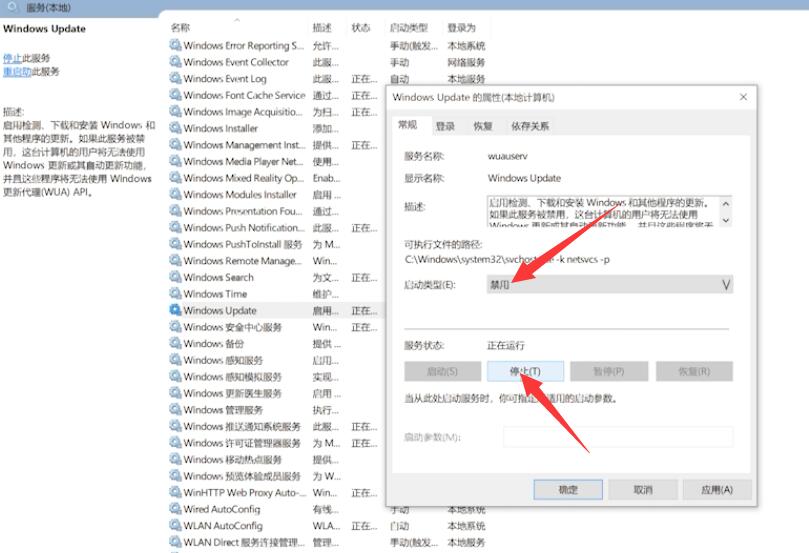Click gear icon beside Windows Remote Management

coord(175,261)
